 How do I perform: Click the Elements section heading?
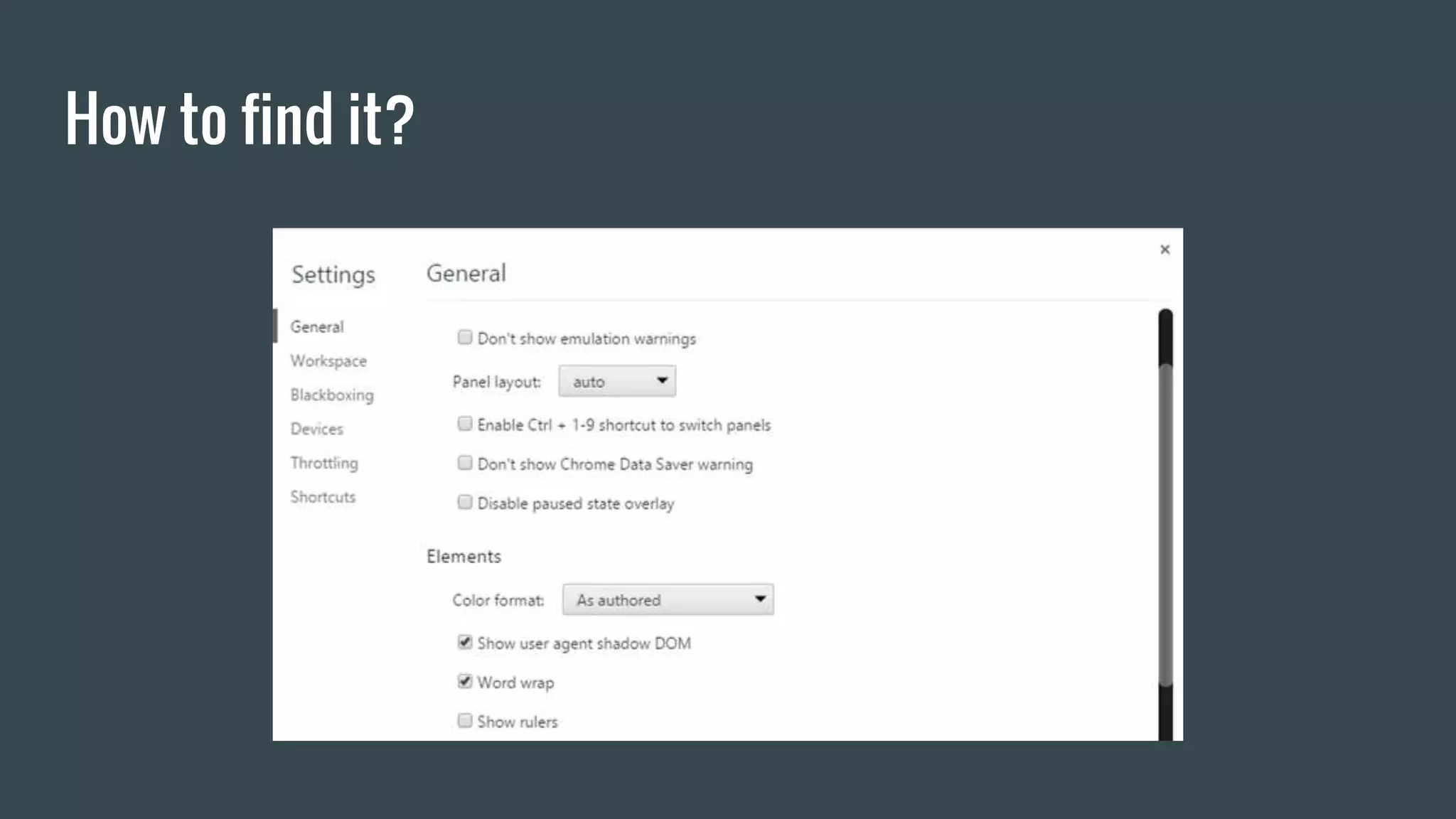(x=464, y=557)
